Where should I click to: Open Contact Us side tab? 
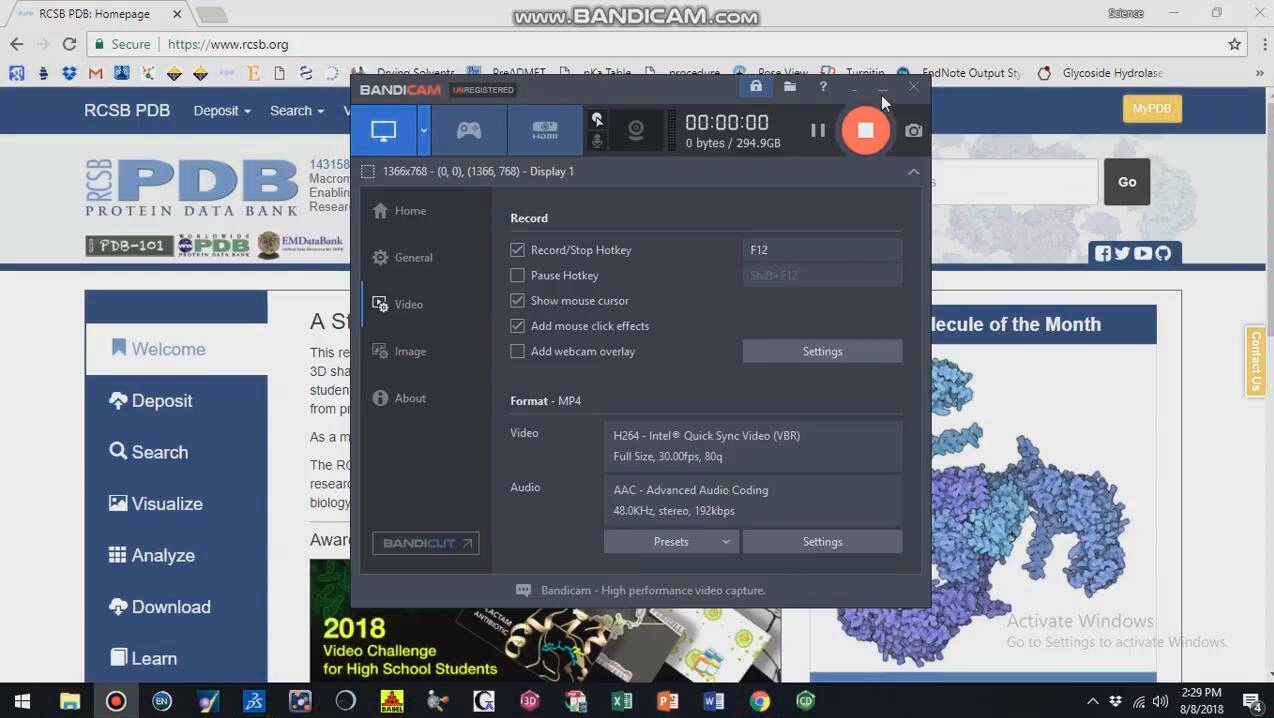click(x=1256, y=361)
